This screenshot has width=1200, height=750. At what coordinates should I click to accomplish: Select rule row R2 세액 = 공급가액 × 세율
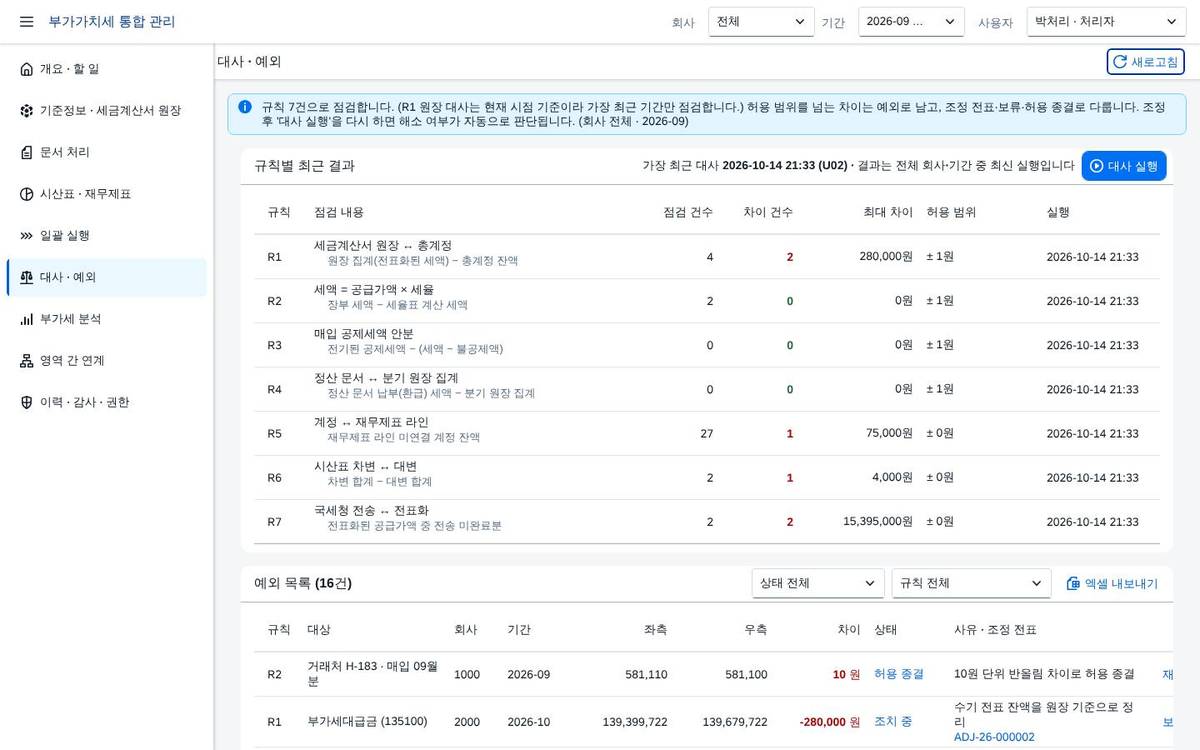click(x=707, y=301)
